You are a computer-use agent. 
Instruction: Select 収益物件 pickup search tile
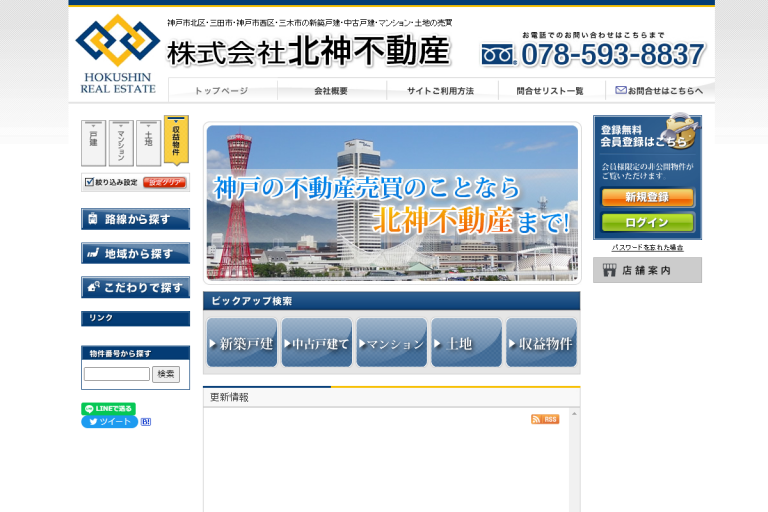point(541,342)
